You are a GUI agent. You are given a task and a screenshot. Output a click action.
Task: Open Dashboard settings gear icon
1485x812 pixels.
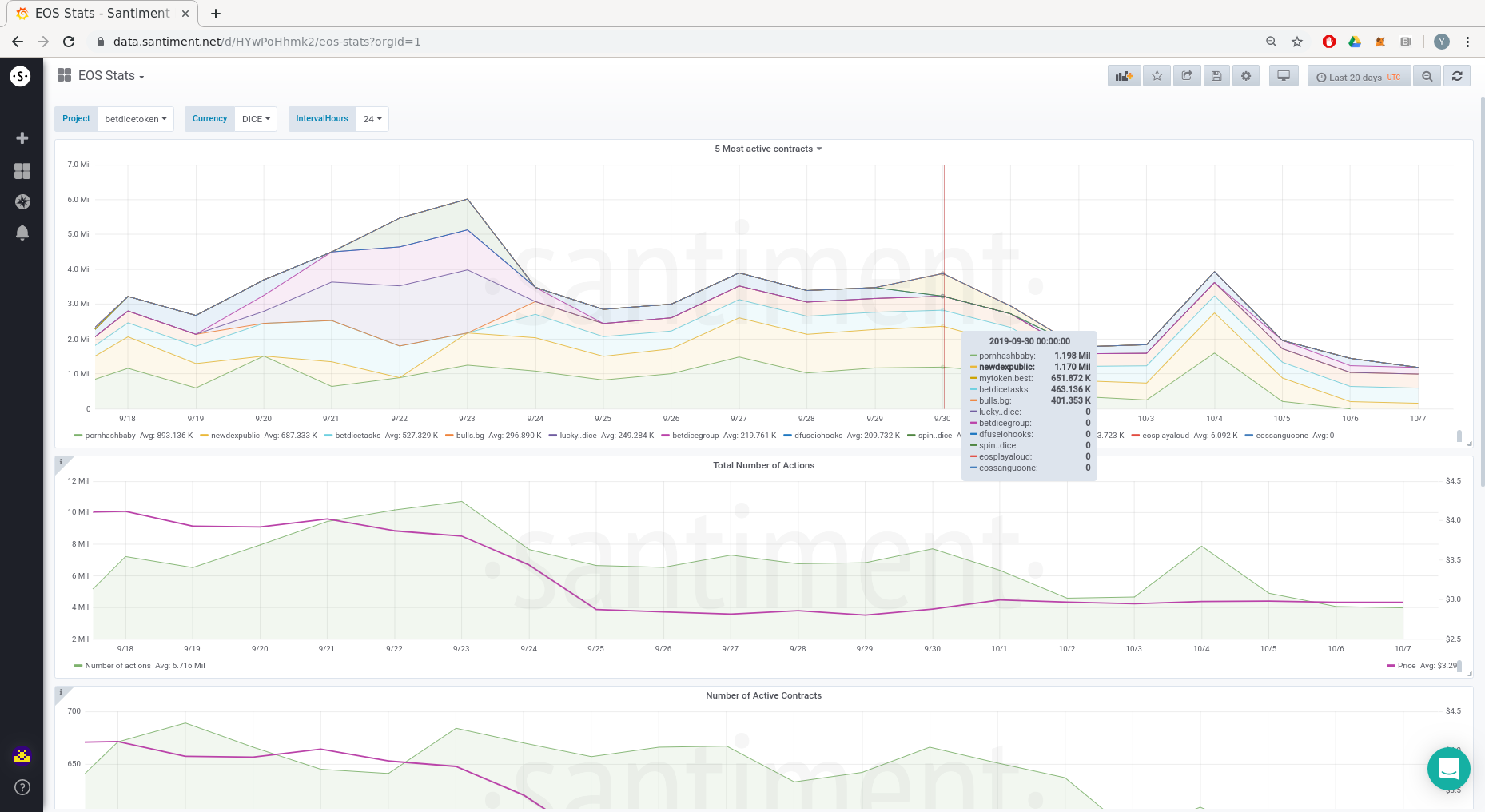coord(1246,76)
